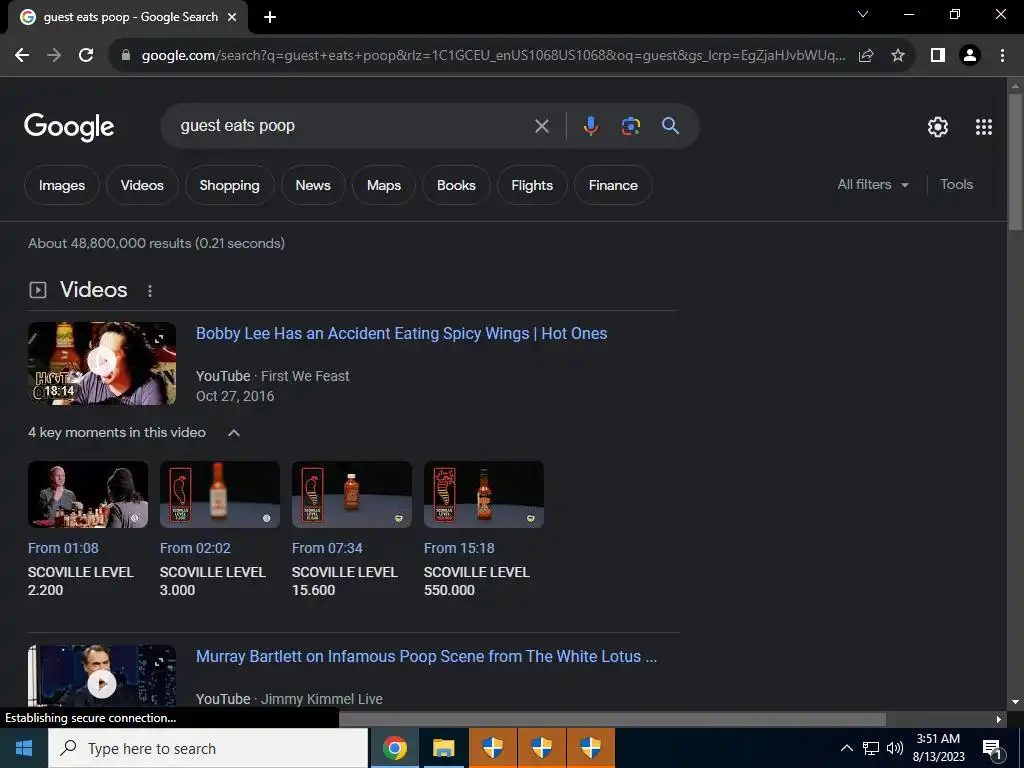Click the Tools button

click(957, 185)
